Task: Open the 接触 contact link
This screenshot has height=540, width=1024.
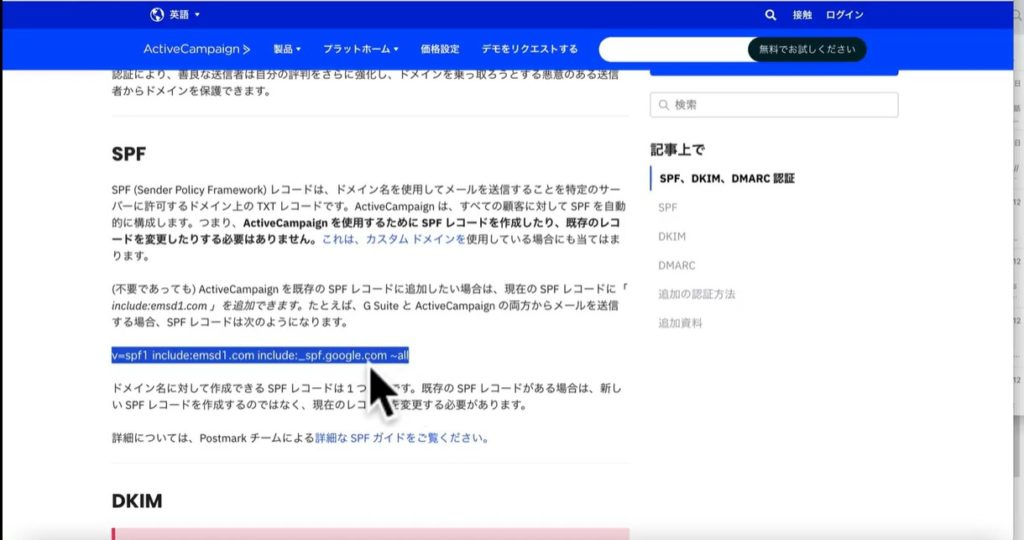Action: 802,15
